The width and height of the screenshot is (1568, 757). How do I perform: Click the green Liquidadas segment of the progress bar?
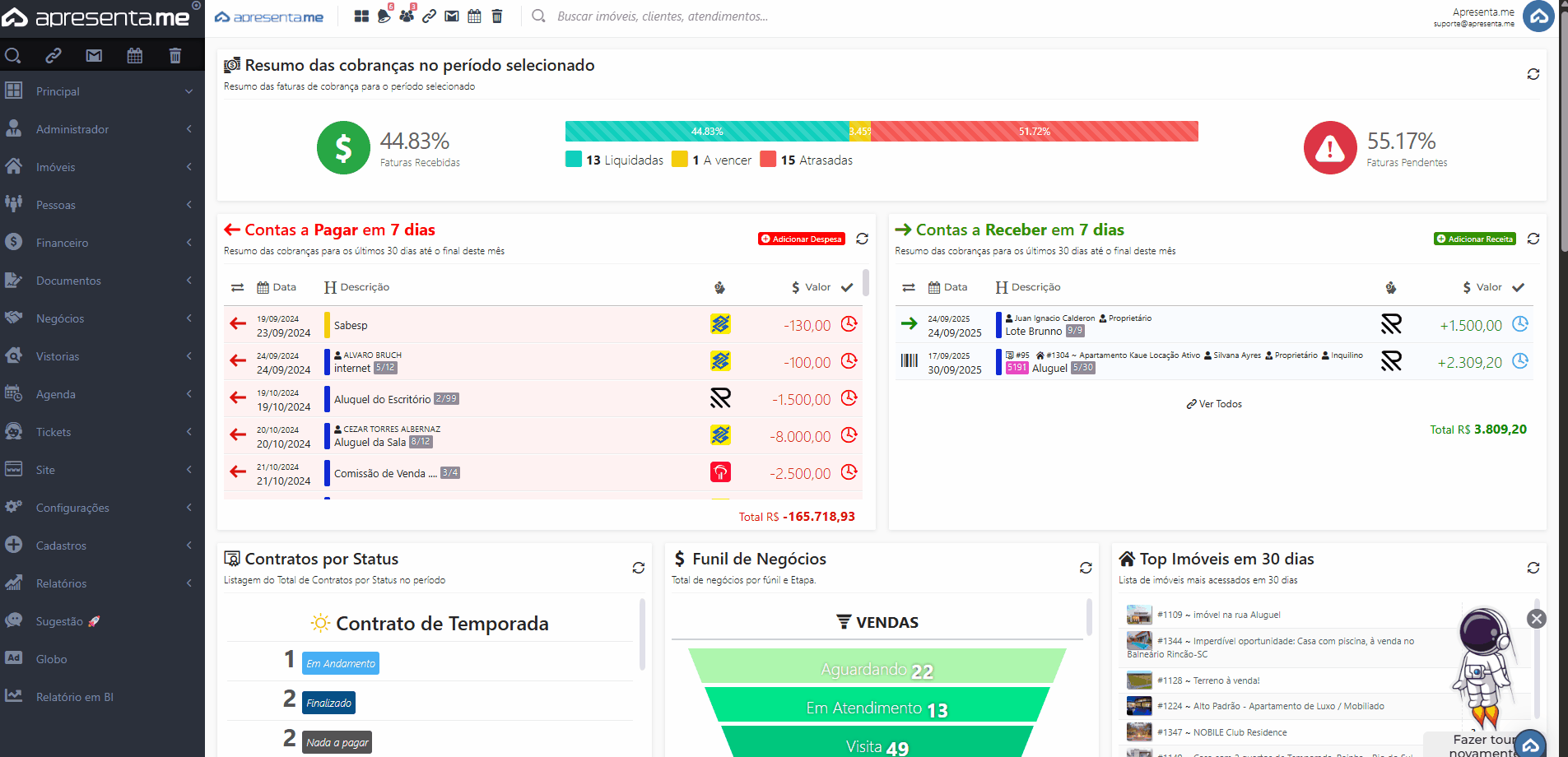coord(706,131)
